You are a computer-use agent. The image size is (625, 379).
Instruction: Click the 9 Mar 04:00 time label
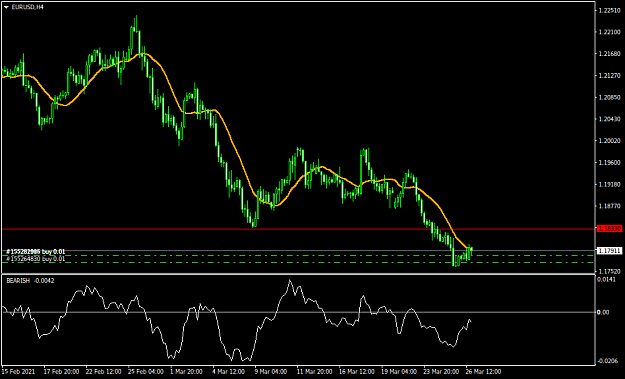tap(271, 372)
